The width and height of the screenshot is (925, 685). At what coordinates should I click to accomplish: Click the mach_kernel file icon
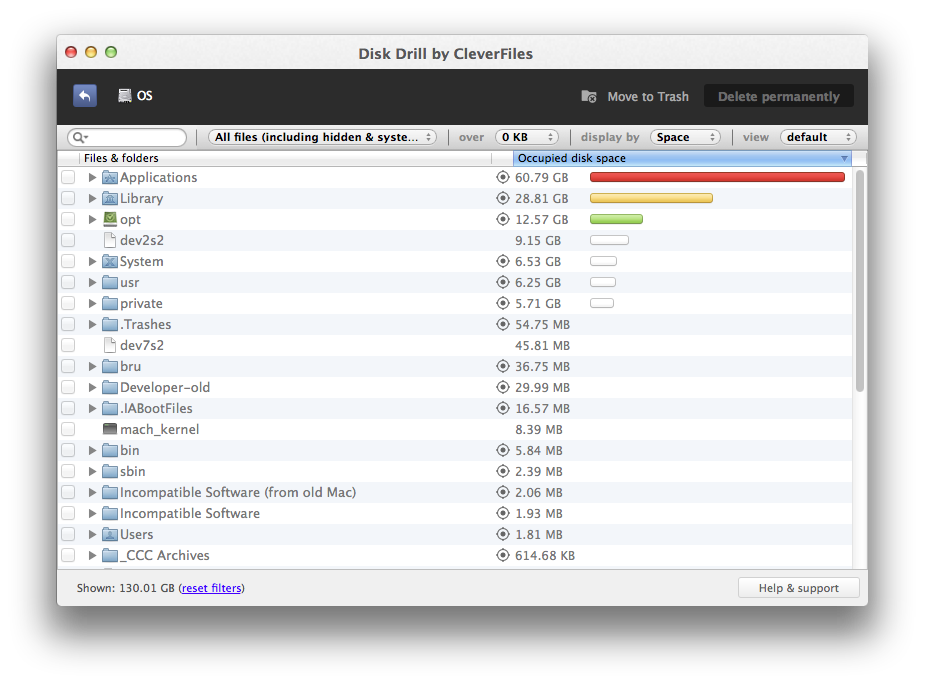(110, 429)
